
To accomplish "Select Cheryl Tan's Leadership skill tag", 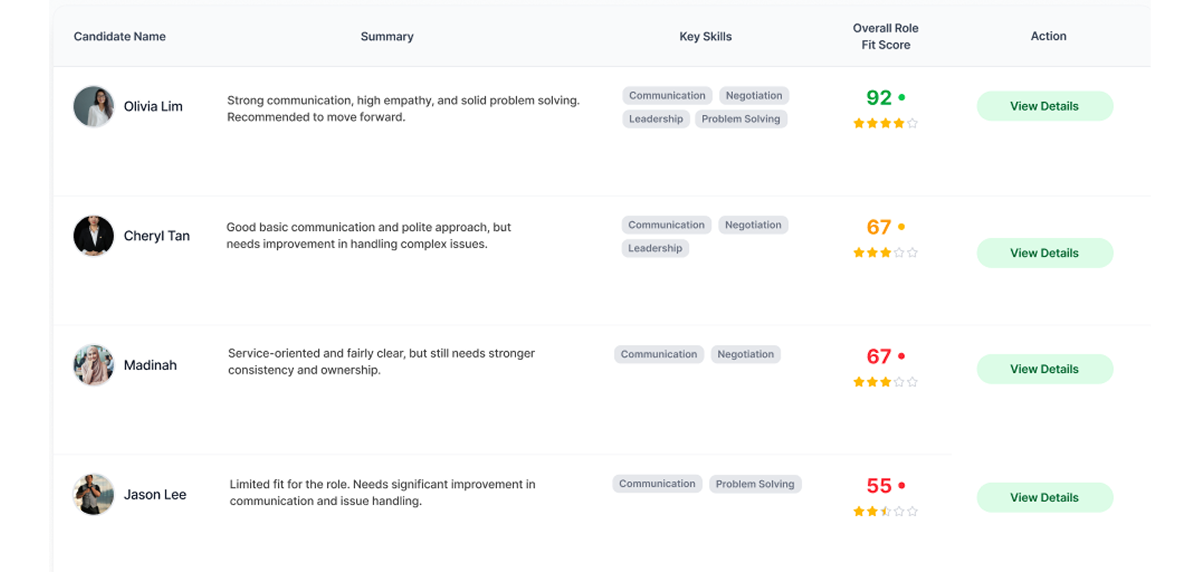I will click(x=655, y=248).
